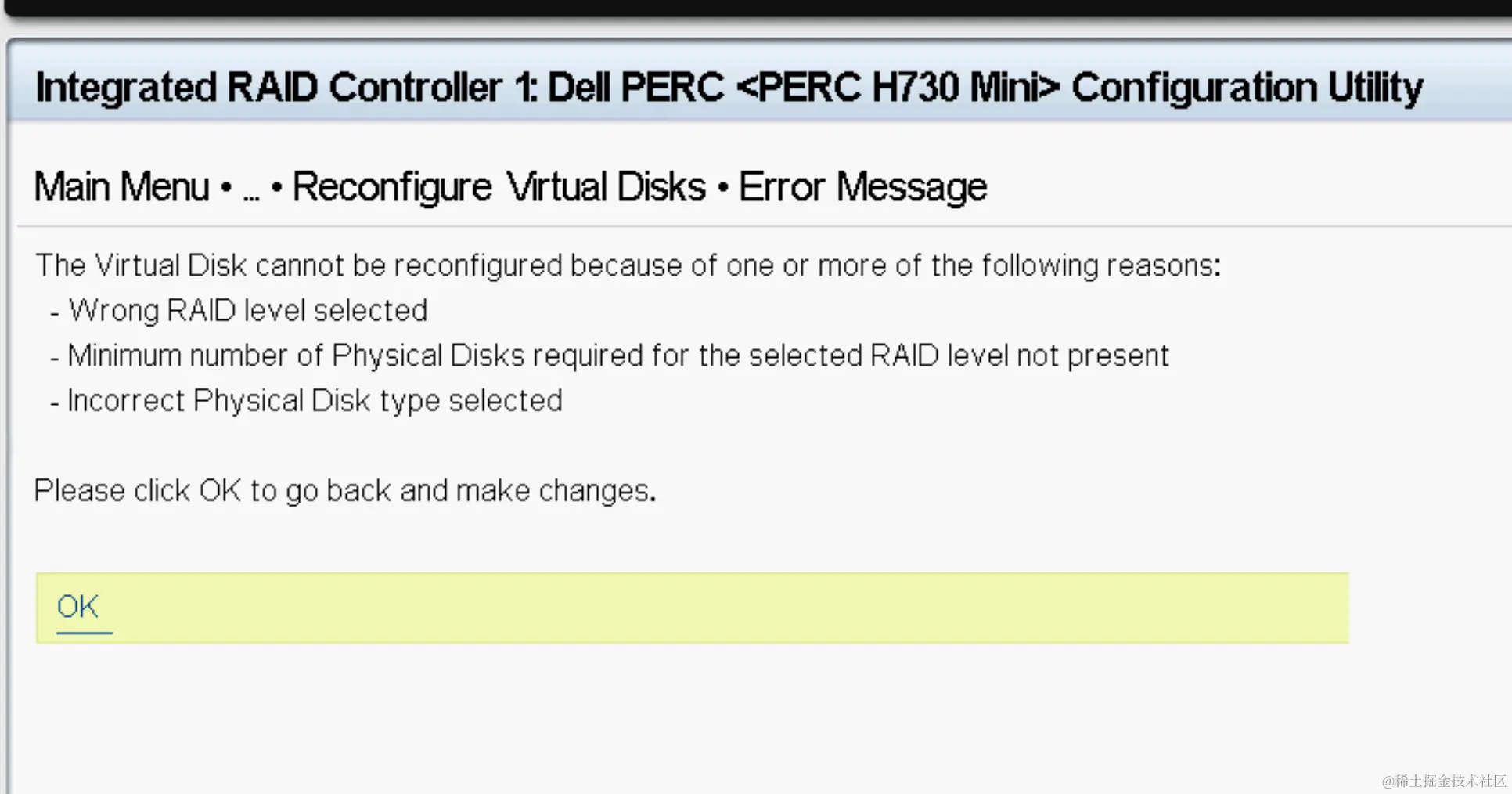Click the Minimum number of Physical Disks reason
1512x794 pixels.
click(x=618, y=355)
